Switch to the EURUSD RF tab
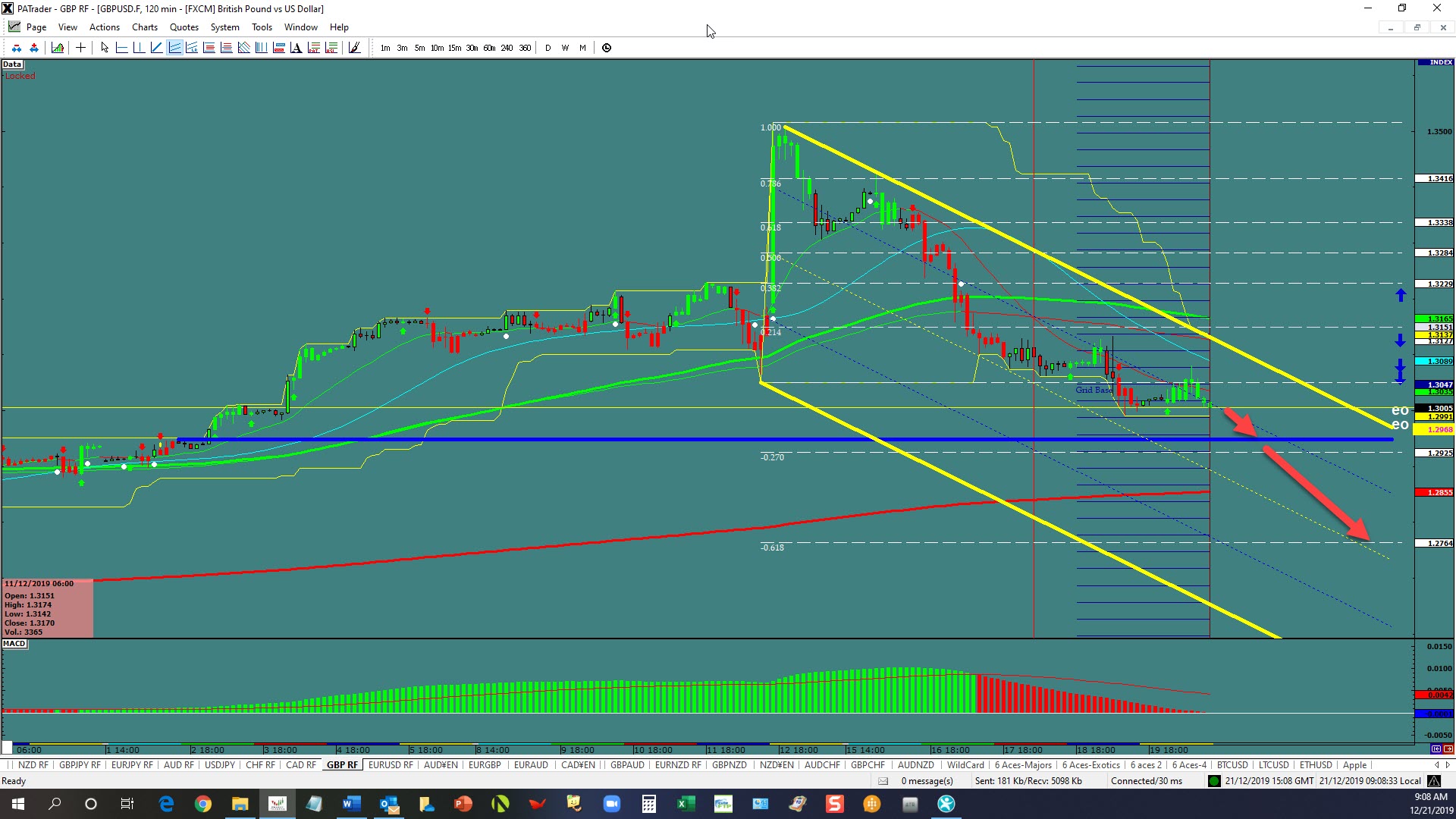The width and height of the screenshot is (1456, 819). coord(391,765)
